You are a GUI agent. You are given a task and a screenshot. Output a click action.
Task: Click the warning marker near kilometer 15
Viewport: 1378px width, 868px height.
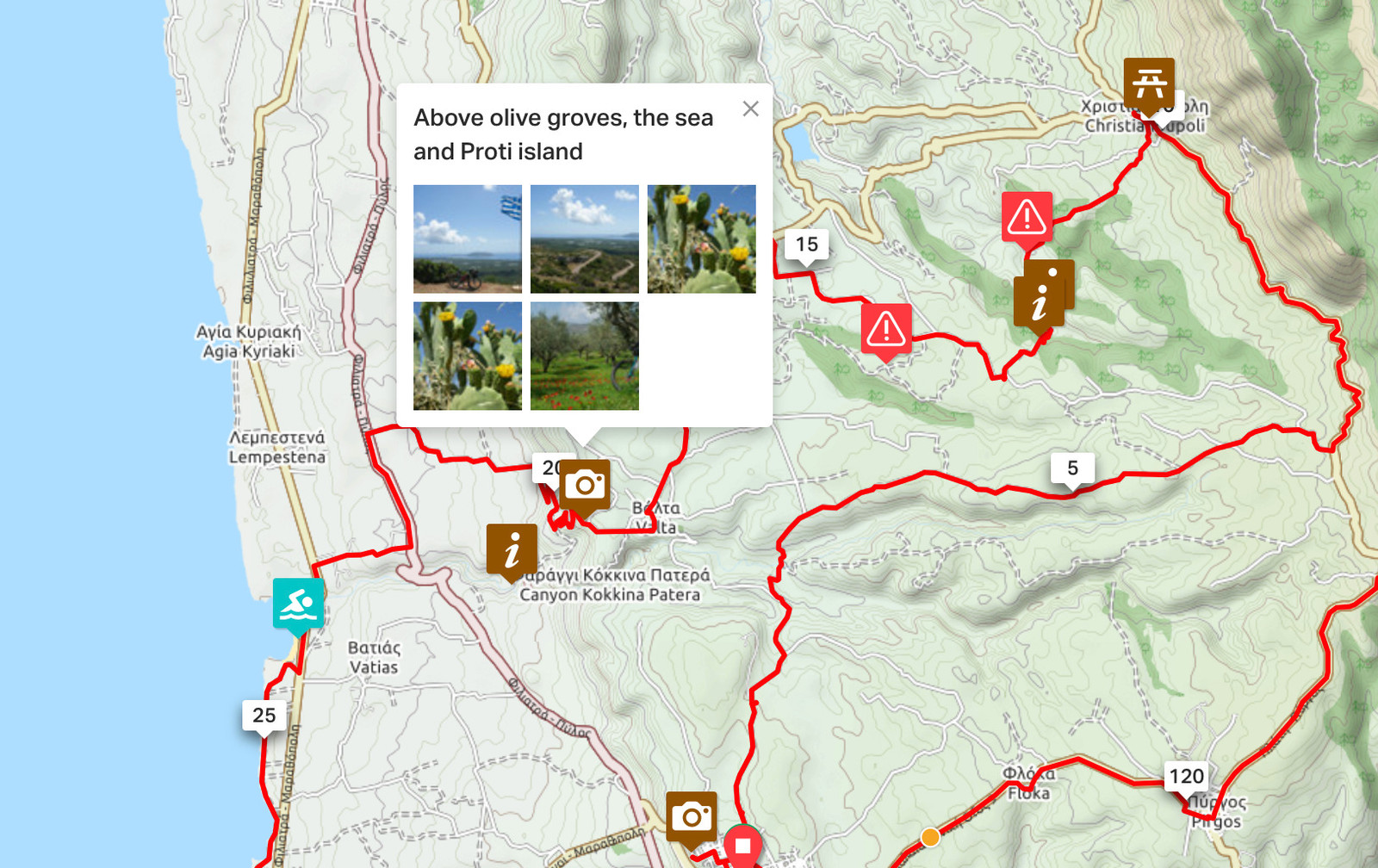(886, 330)
